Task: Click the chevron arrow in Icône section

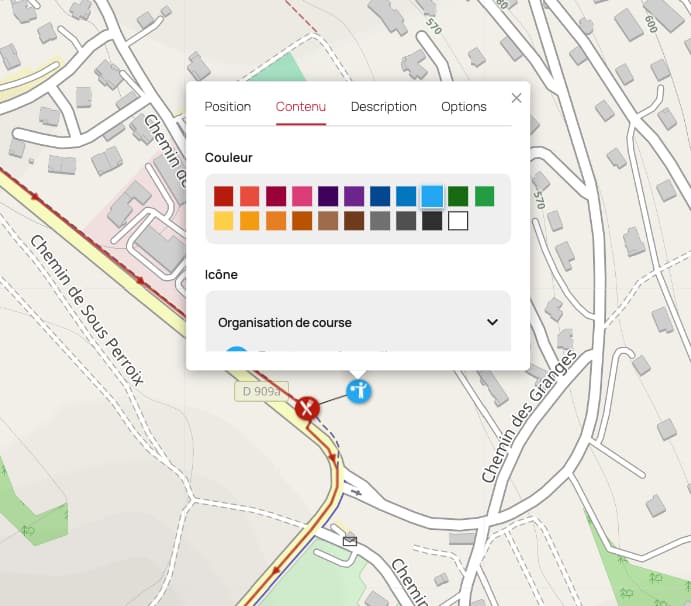Action: tap(492, 322)
